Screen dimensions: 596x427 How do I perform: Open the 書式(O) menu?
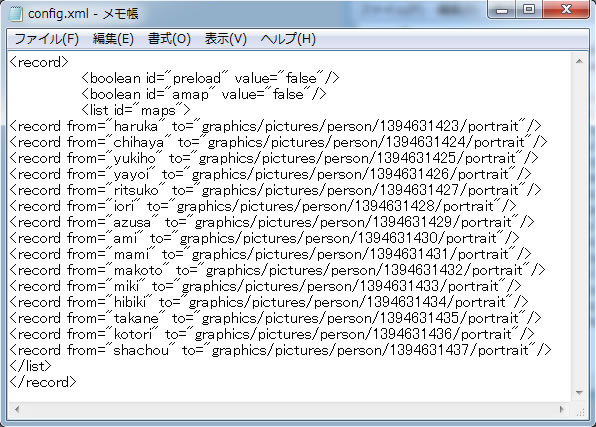[x=169, y=39]
